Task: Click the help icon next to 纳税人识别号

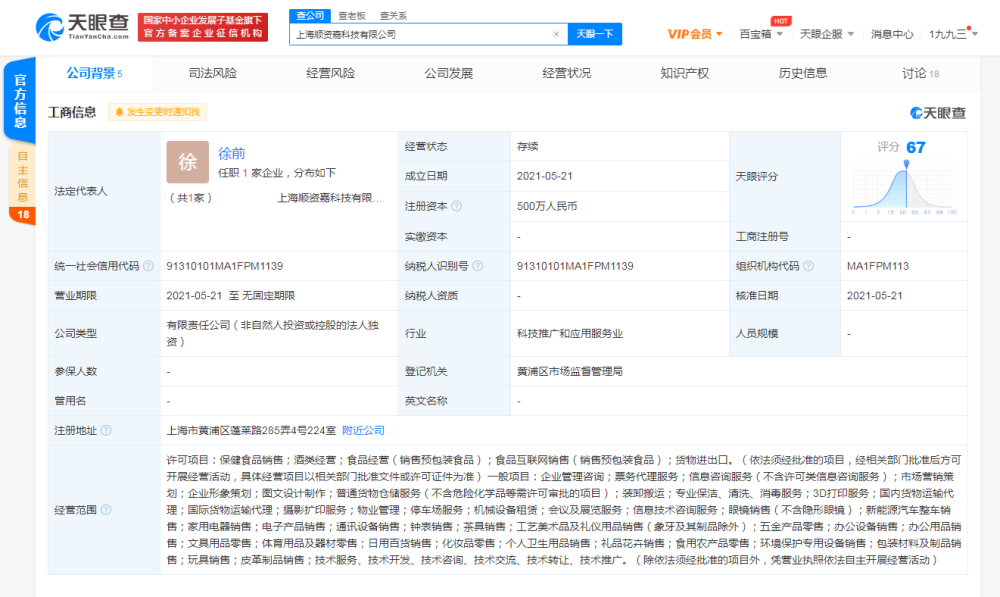Action: click(478, 266)
